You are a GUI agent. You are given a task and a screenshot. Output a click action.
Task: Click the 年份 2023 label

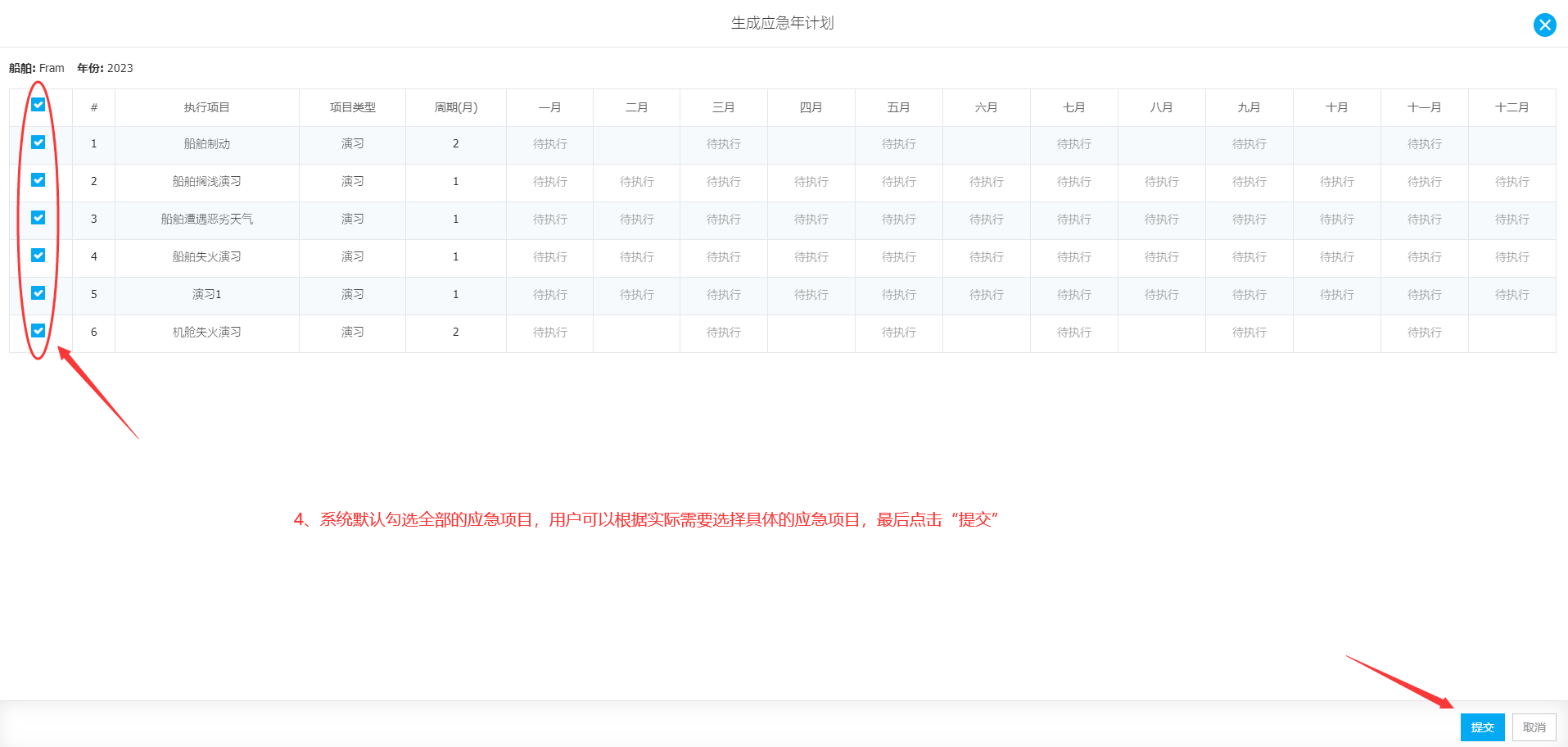click(x=105, y=68)
